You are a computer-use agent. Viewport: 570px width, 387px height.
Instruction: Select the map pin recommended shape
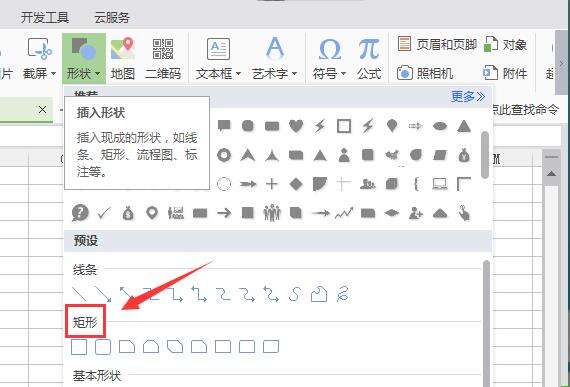(152, 213)
